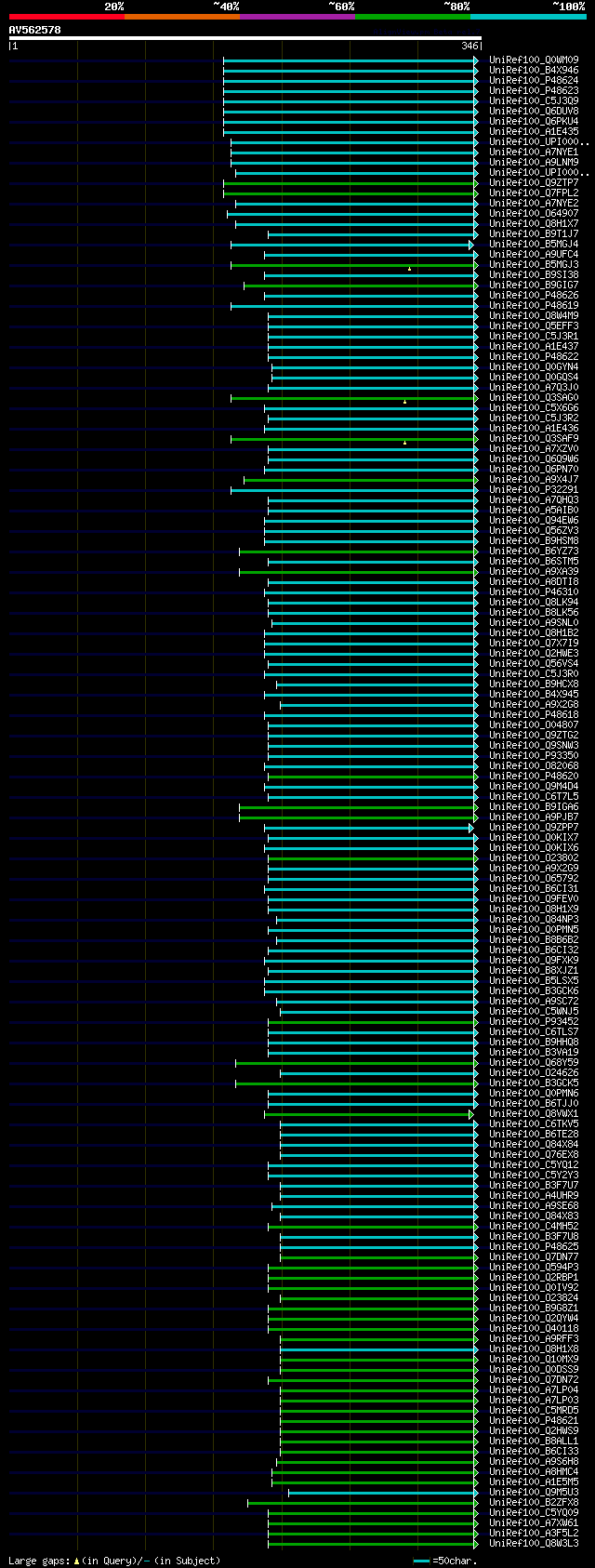Click the yellow gap marker on Q3SAG0 bar

(404, 402)
